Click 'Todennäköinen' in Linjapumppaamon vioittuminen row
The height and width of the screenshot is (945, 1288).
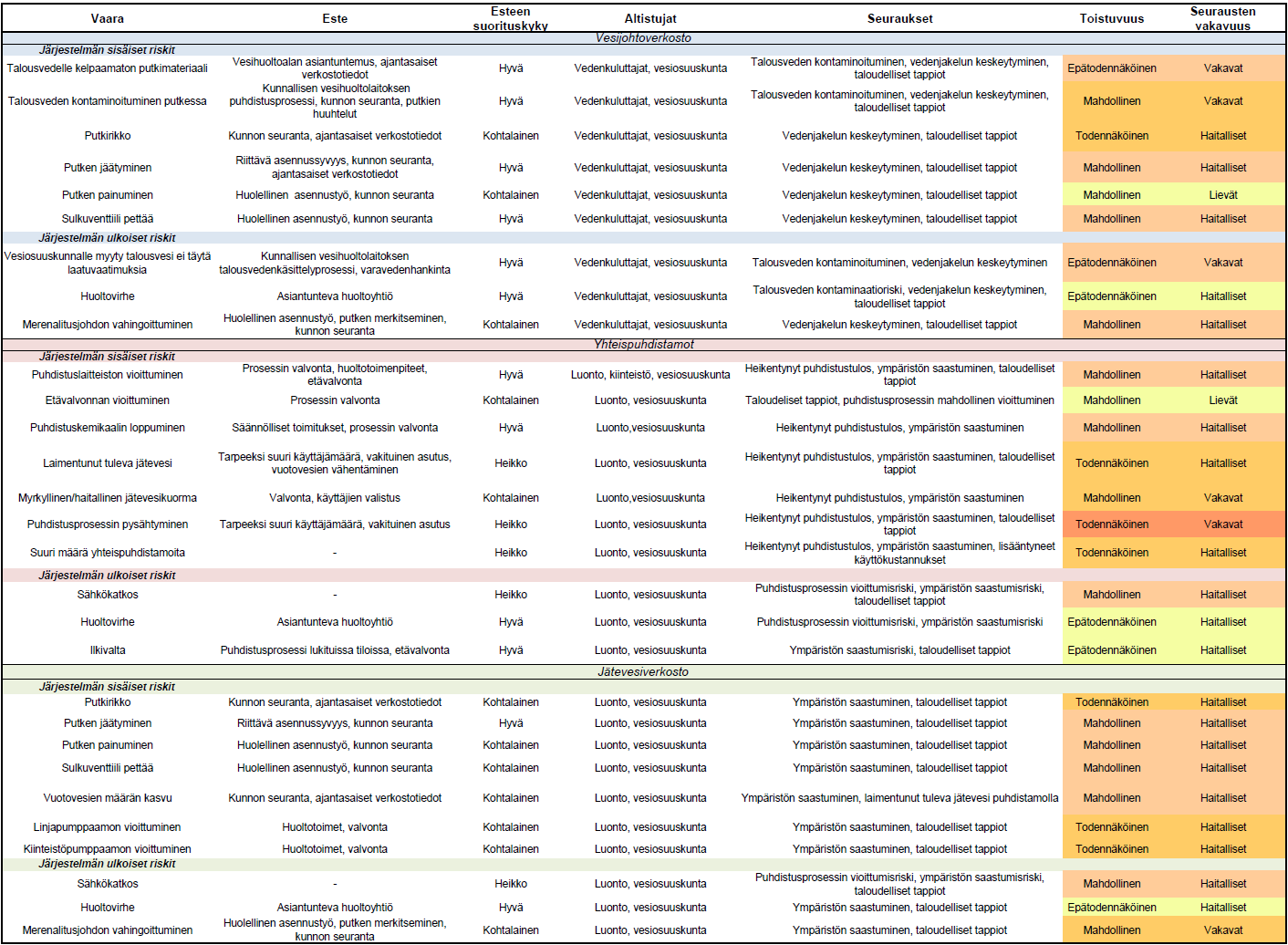[1112, 827]
